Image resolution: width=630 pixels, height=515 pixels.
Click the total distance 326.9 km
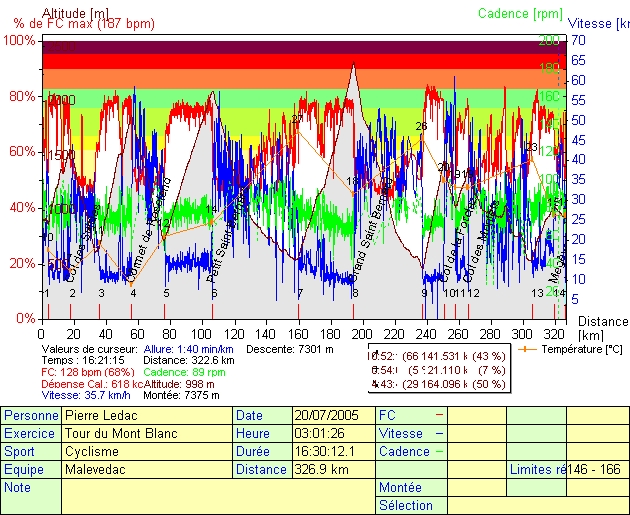[321, 470]
